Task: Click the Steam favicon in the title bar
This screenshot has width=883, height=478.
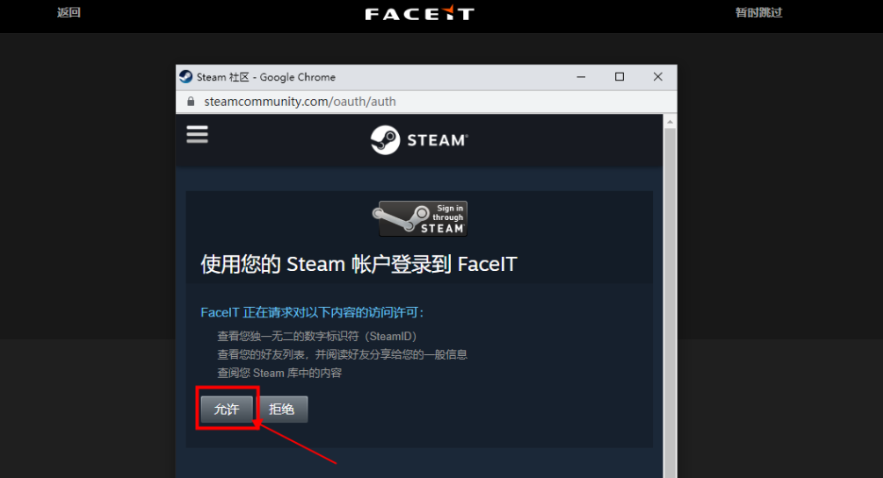Action: point(186,77)
